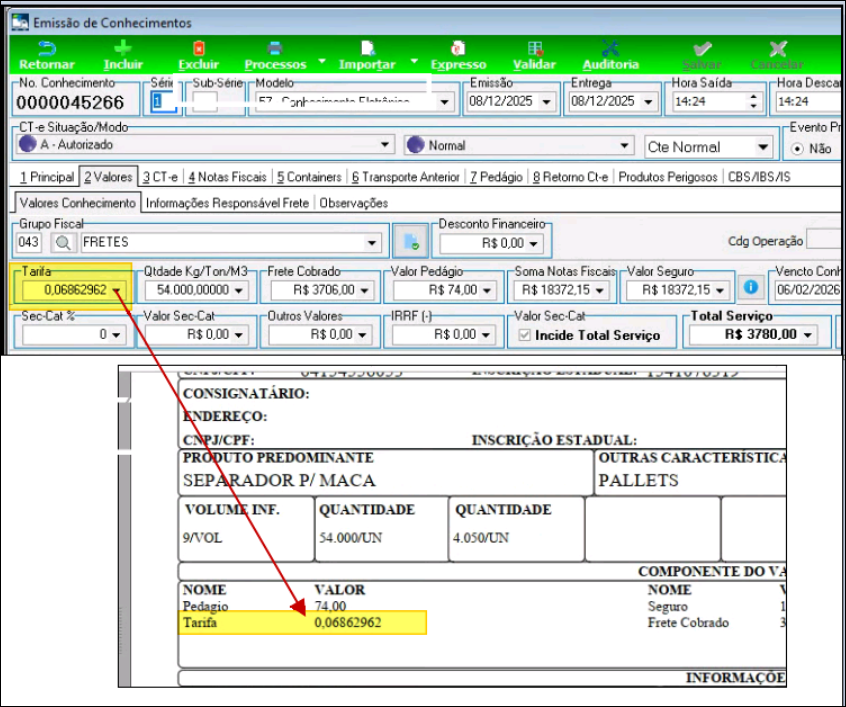The width and height of the screenshot is (846, 707).
Task: Adjust the Hora Saída time spinner
Action: [x=753, y=101]
